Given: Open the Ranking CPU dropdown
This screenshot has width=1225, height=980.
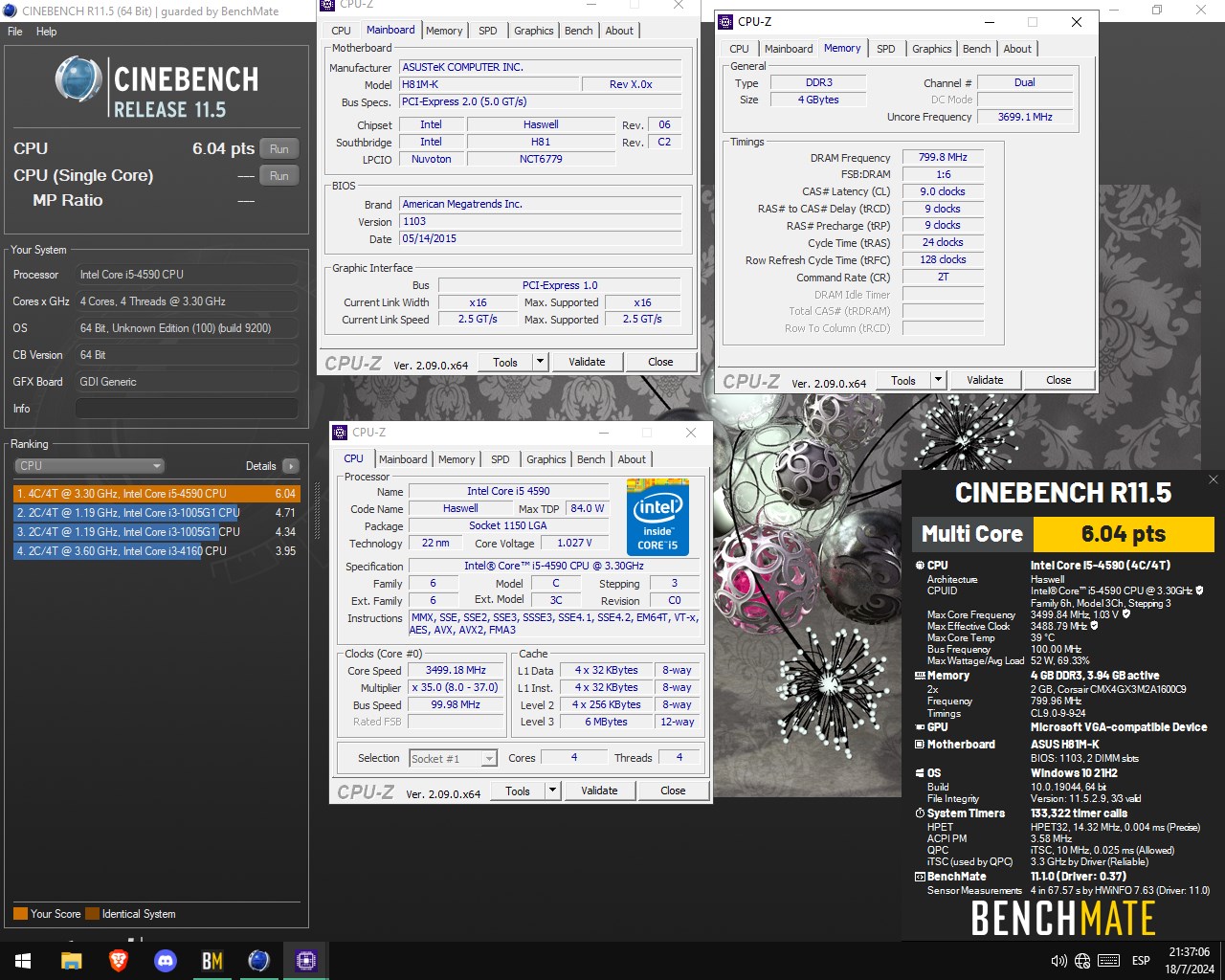Looking at the screenshot, I should [x=90, y=466].
